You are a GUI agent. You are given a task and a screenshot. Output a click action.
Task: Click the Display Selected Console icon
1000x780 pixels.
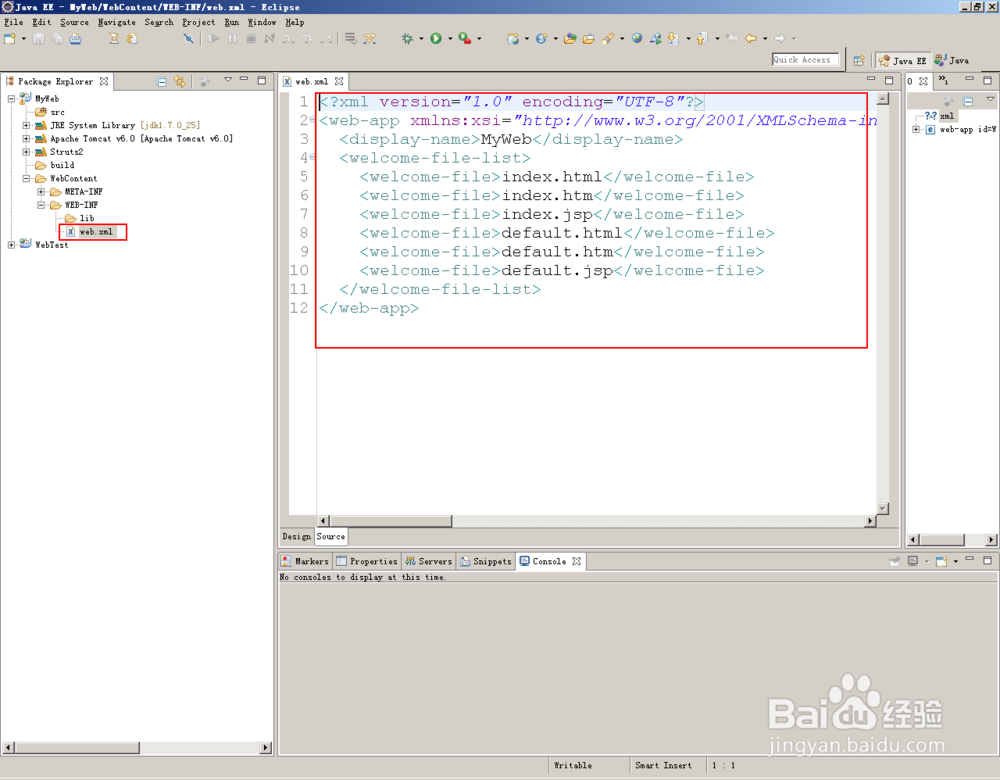[913, 561]
